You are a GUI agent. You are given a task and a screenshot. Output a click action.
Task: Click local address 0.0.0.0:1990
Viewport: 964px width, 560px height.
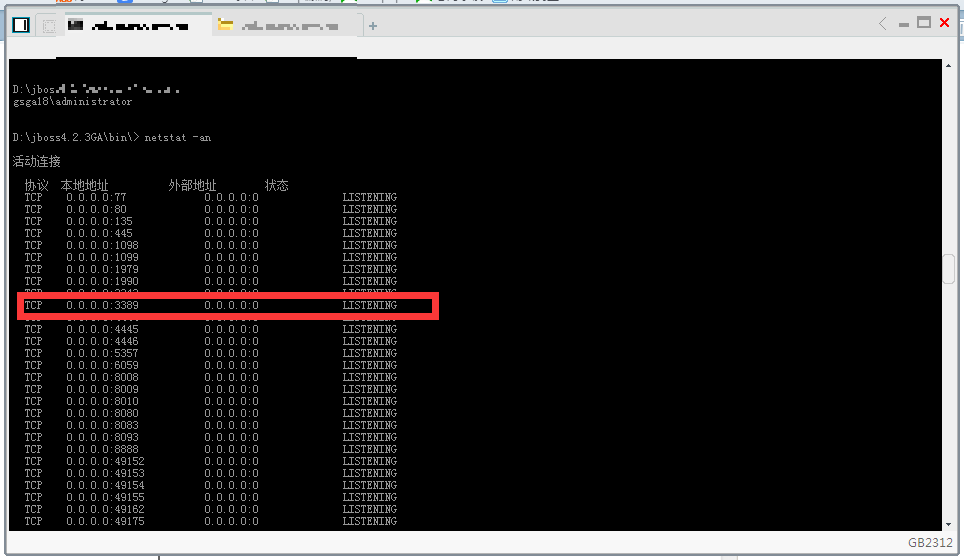[x=103, y=281]
